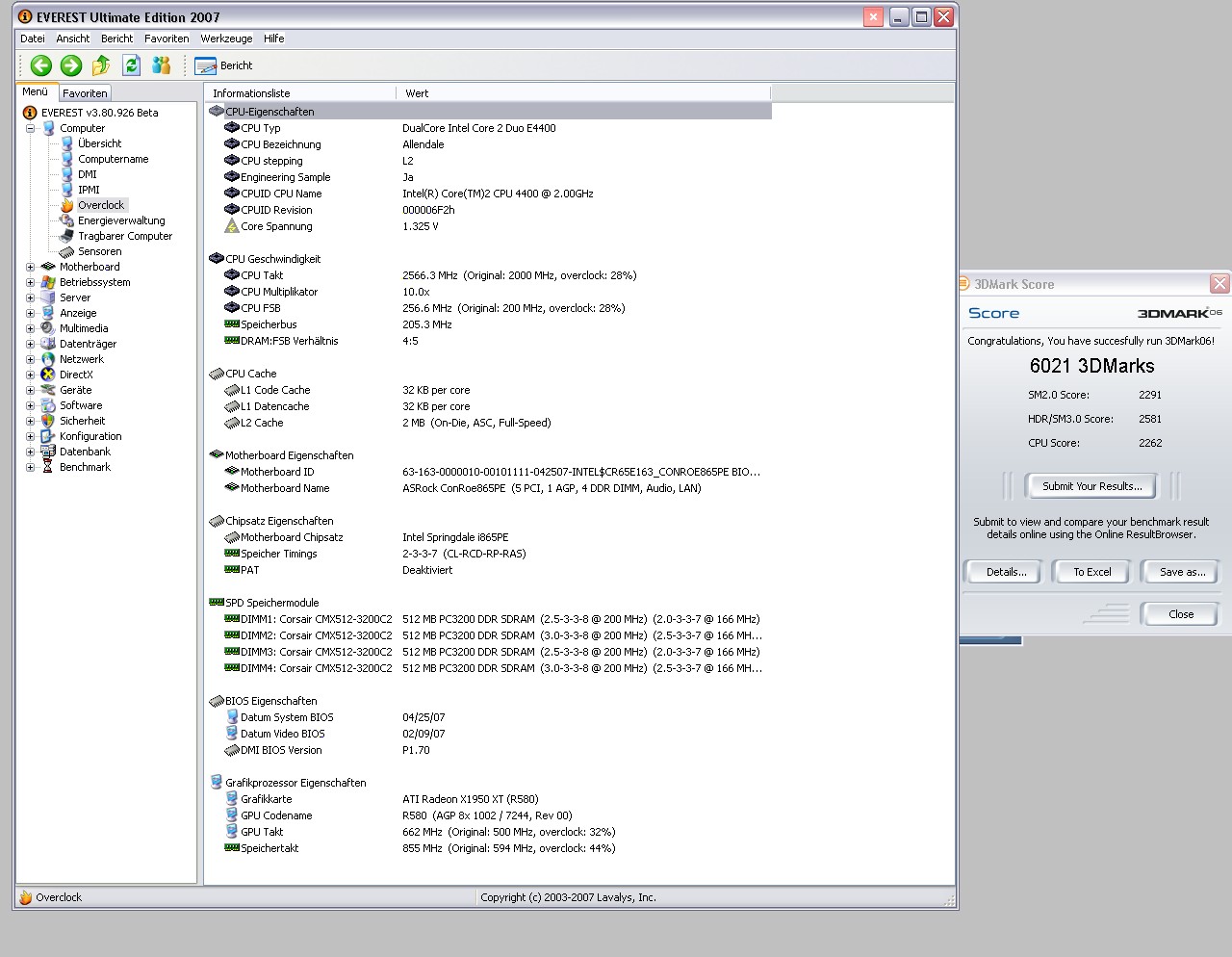Switch to the Menü tab
1232x957 pixels.
click(36, 92)
